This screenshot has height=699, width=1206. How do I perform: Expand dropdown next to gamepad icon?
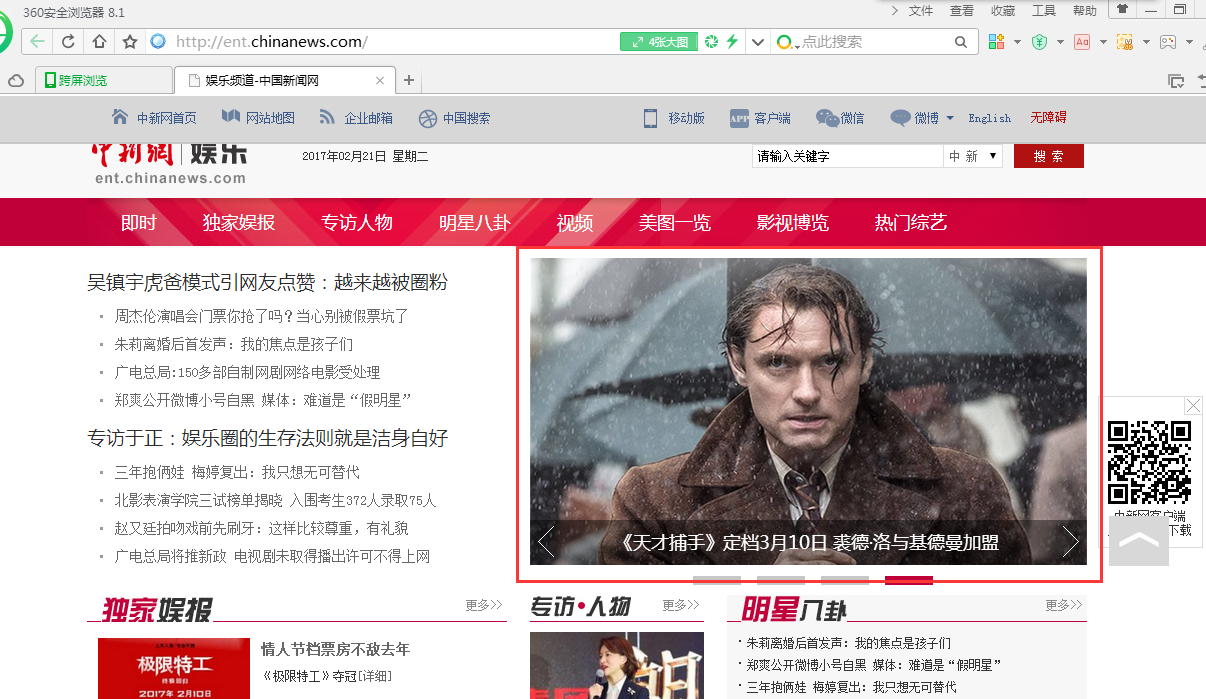tap(1189, 42)
